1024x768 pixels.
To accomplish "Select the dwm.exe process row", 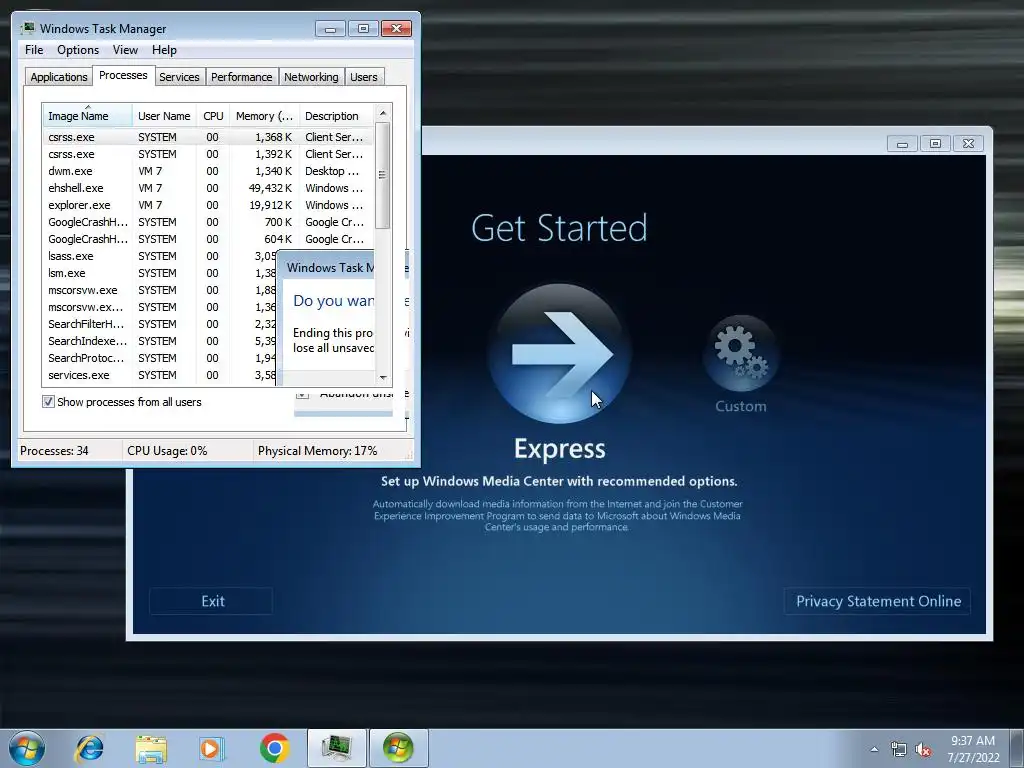I will tap(208, 171).
